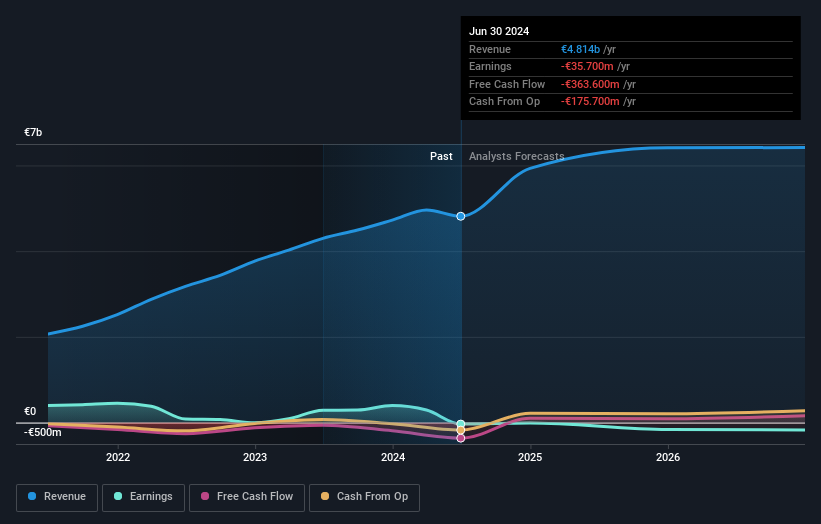Screen dimensions: 821x524
Task: Click the Cash From Op label in tooltip
Action: (504, 102)
